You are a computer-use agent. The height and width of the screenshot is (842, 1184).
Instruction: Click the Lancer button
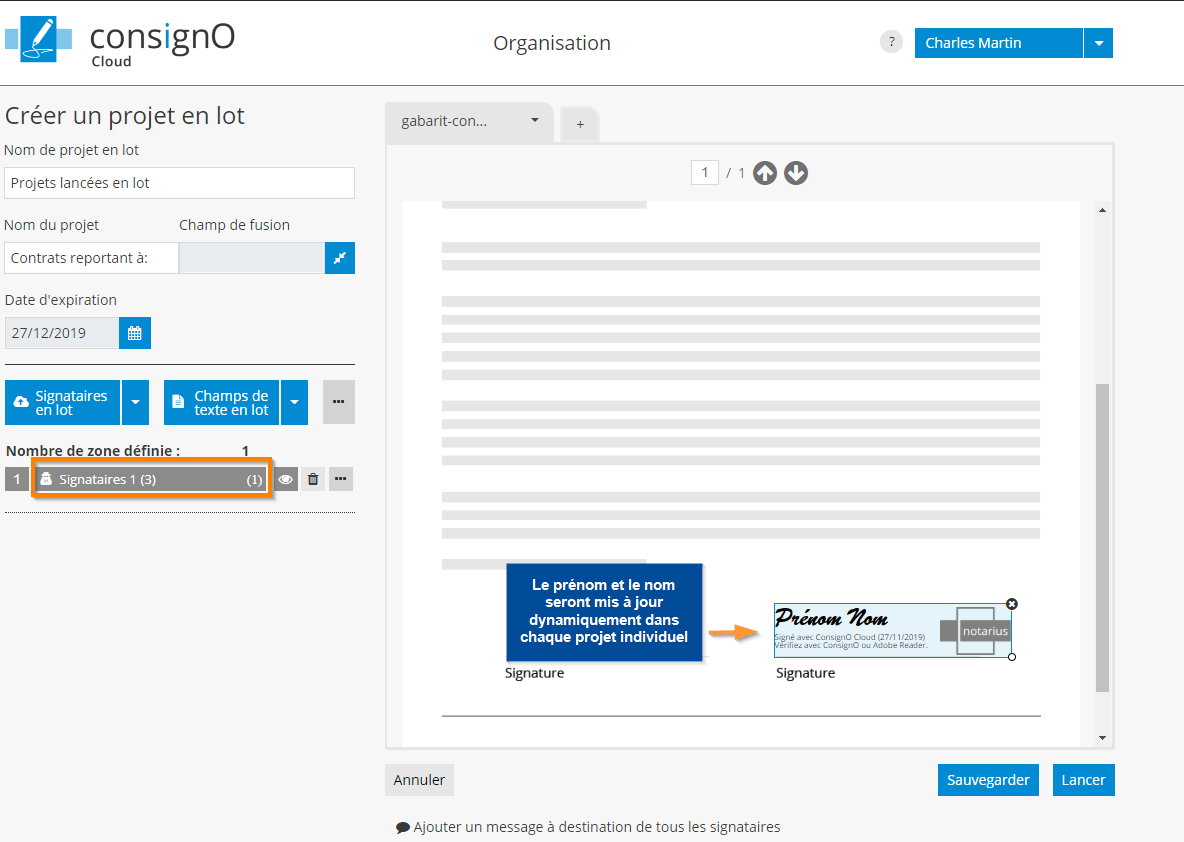[x=1083, y=780]
